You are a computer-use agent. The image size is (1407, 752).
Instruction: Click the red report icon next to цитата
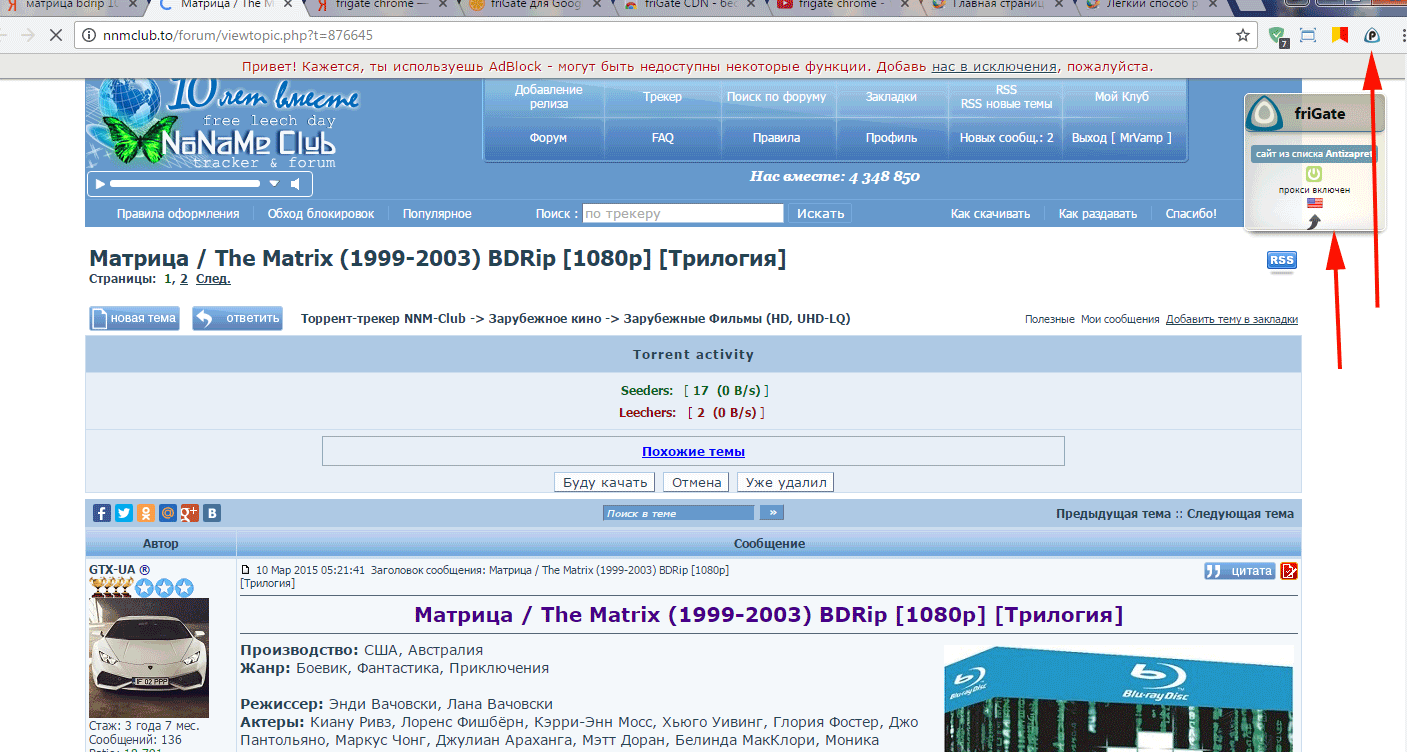click(1289, 571)
